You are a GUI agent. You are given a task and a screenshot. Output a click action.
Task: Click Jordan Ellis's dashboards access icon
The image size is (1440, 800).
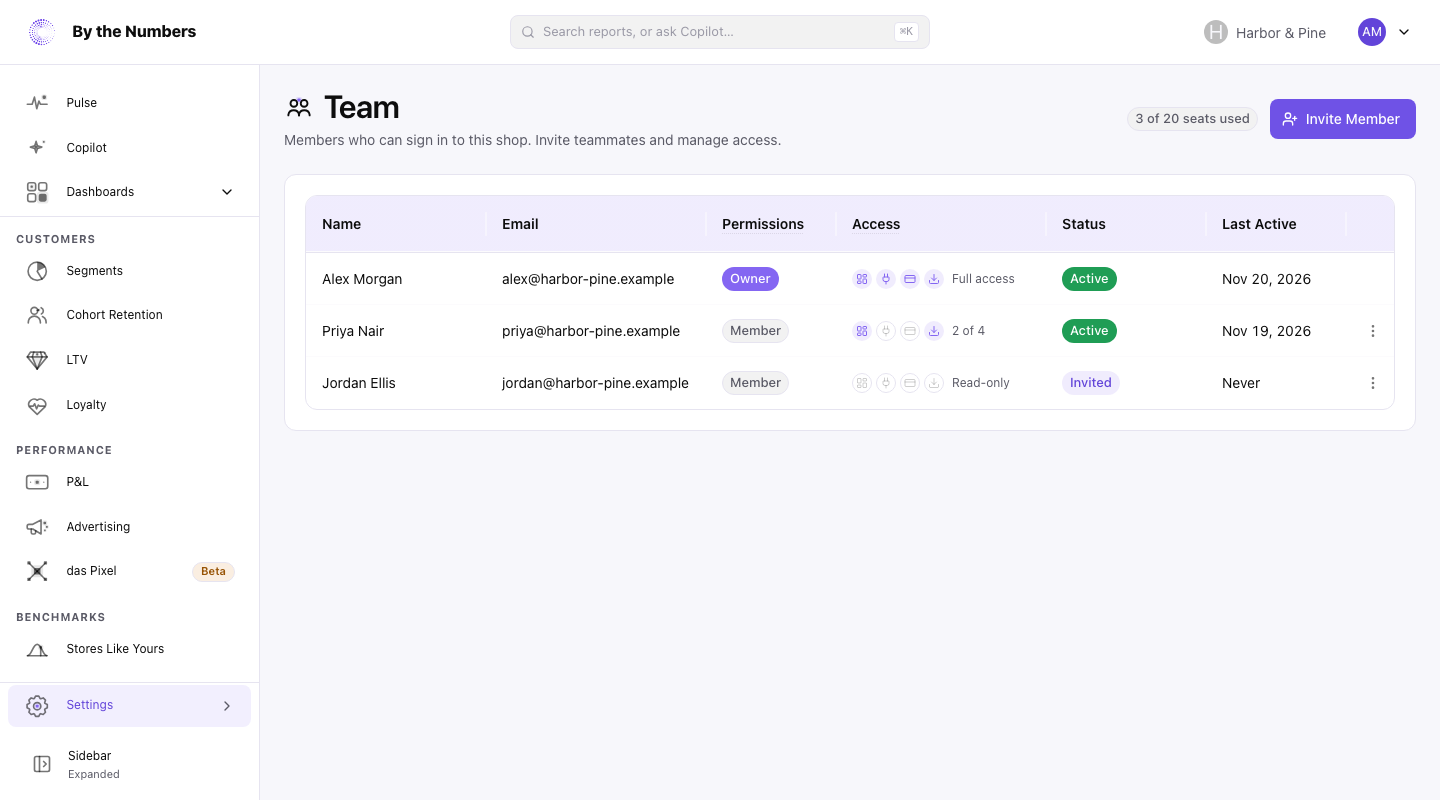pyautogui.click(x=862, y=383)
